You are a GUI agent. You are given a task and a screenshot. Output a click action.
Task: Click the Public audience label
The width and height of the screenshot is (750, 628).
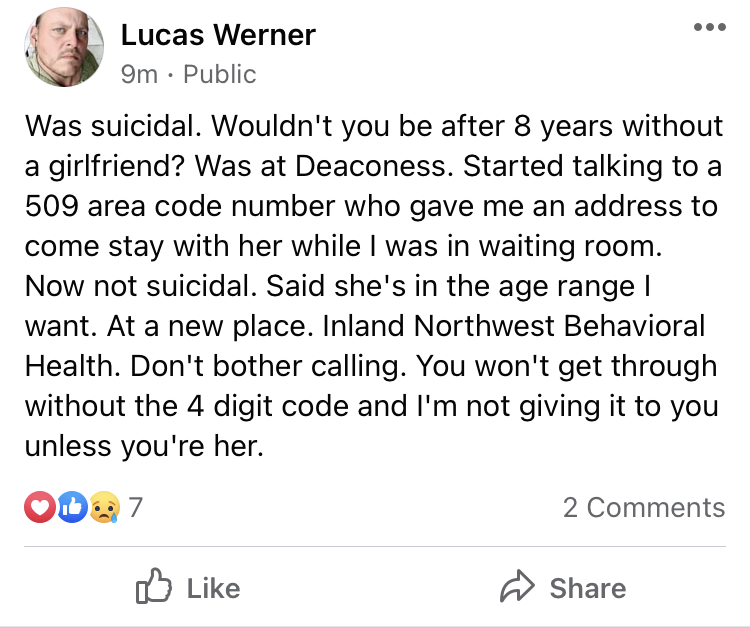point(220,75)
